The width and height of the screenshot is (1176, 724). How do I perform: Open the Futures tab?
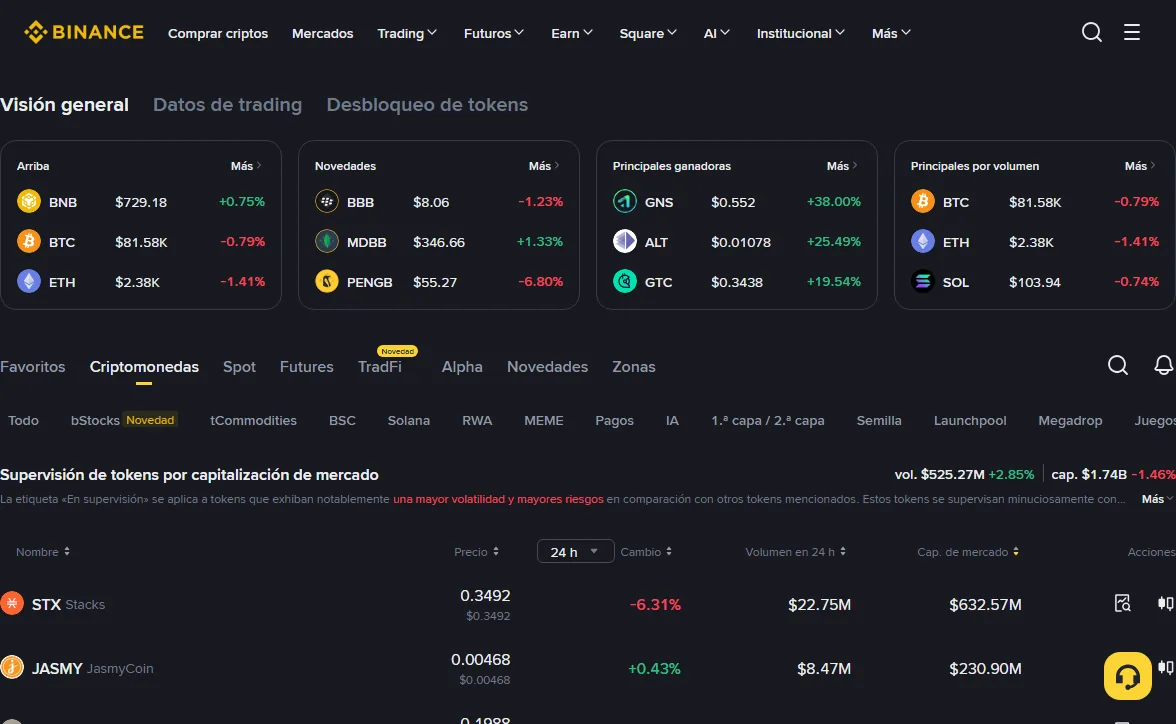click(306, 366)
